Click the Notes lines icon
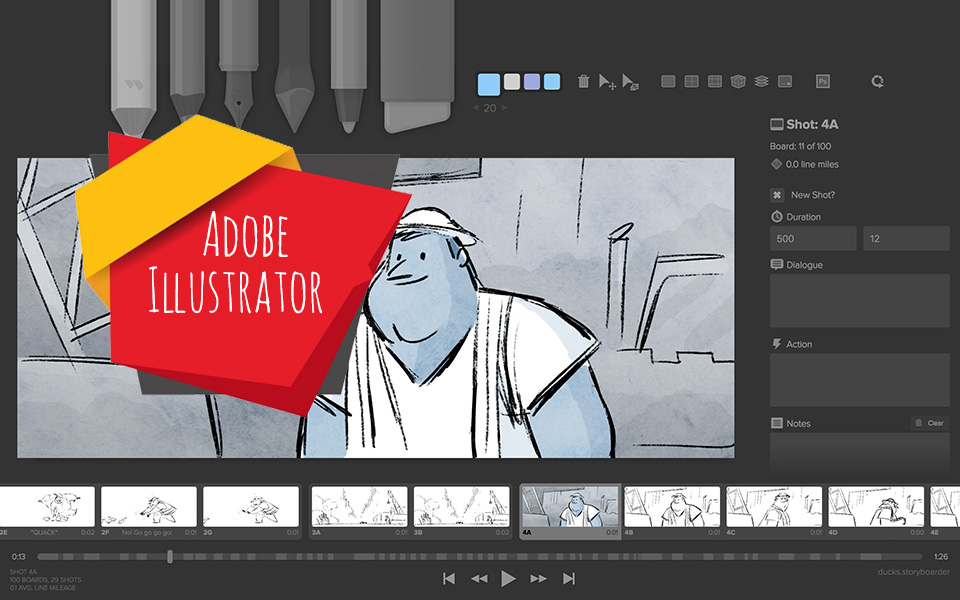Screen dimensions: 960x600 coord(776,423)
